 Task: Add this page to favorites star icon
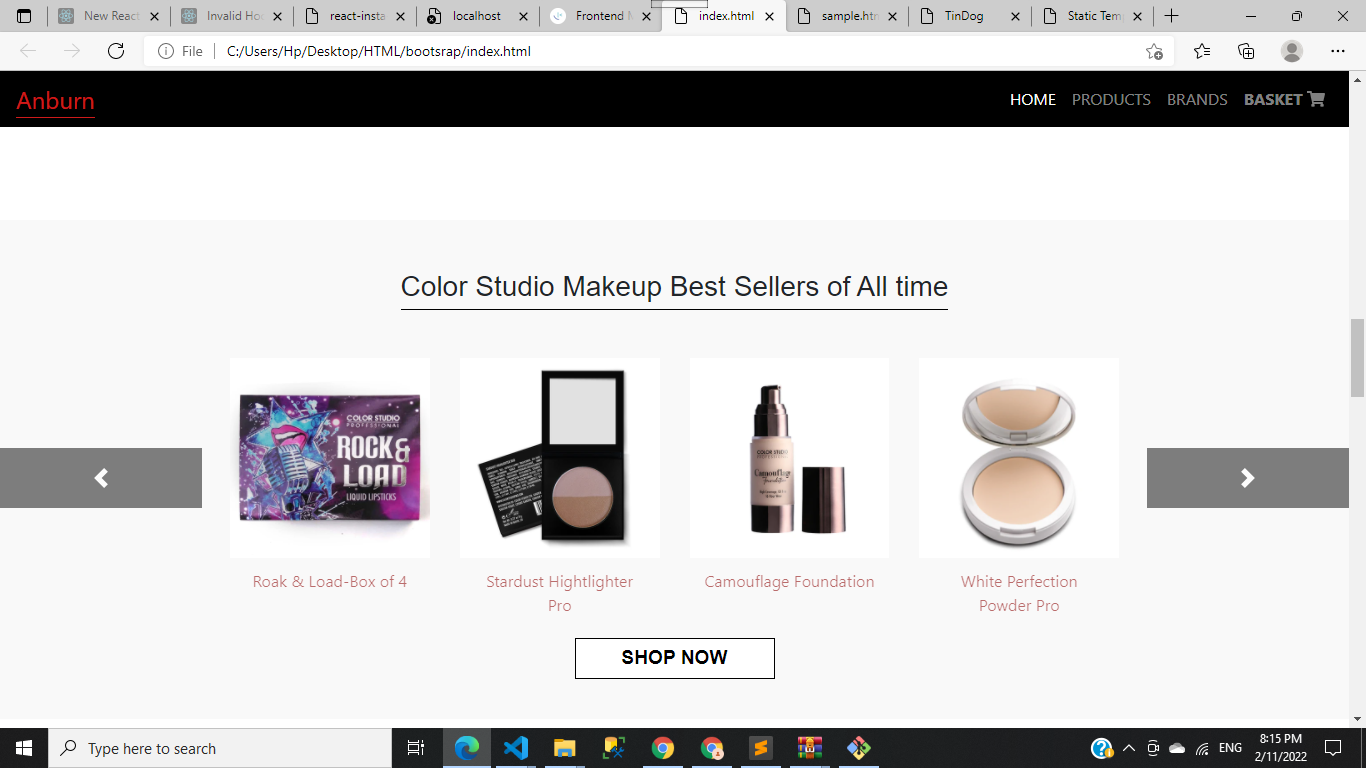pos(1154,51)
